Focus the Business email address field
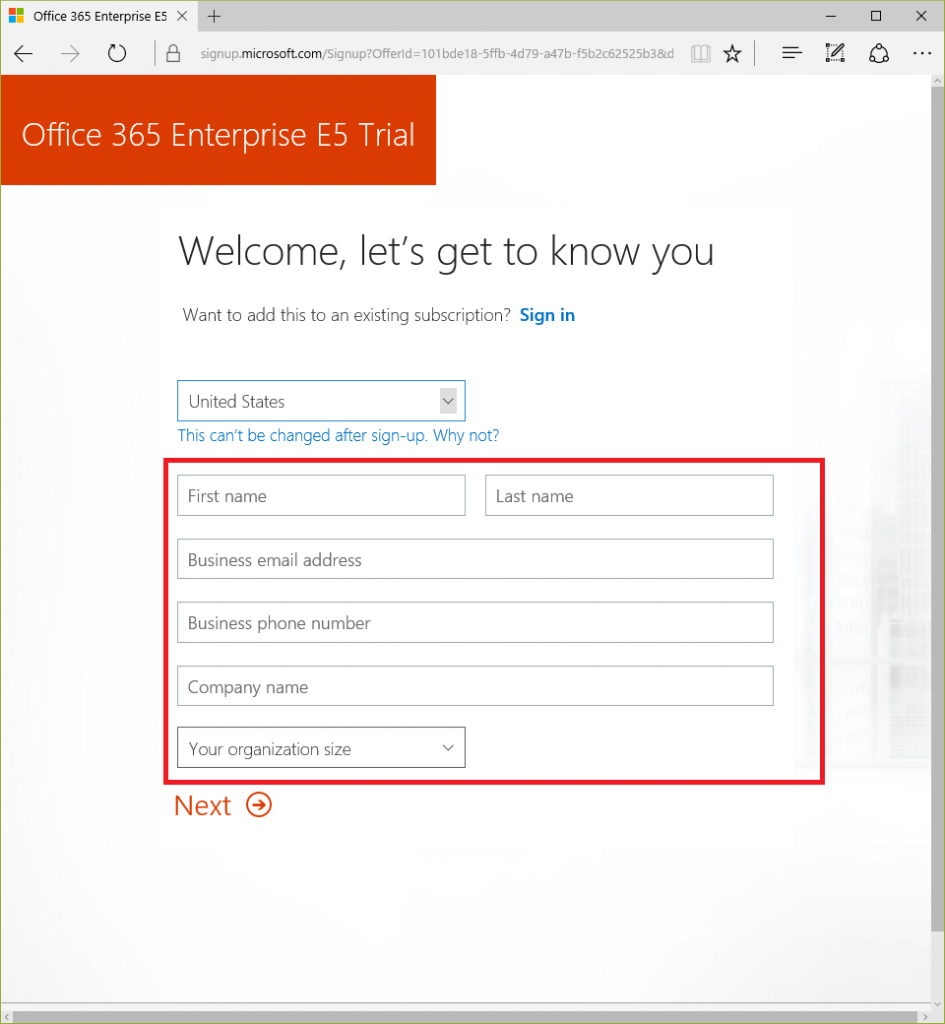Image resolution: width=945 pixels, height=1024 pixels. (475, 559)
